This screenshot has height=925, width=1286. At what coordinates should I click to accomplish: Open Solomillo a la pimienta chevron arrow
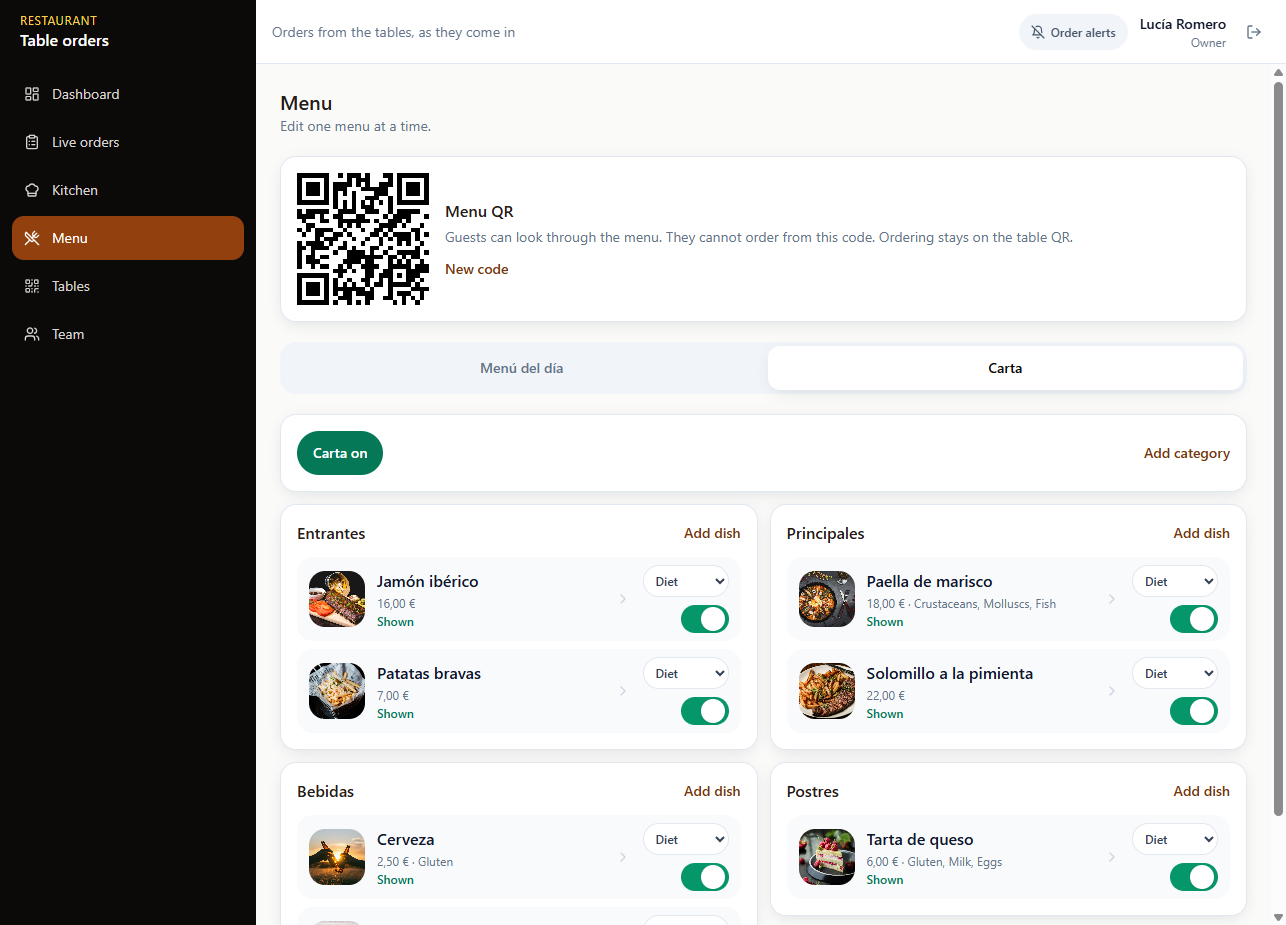point(1111,691)
